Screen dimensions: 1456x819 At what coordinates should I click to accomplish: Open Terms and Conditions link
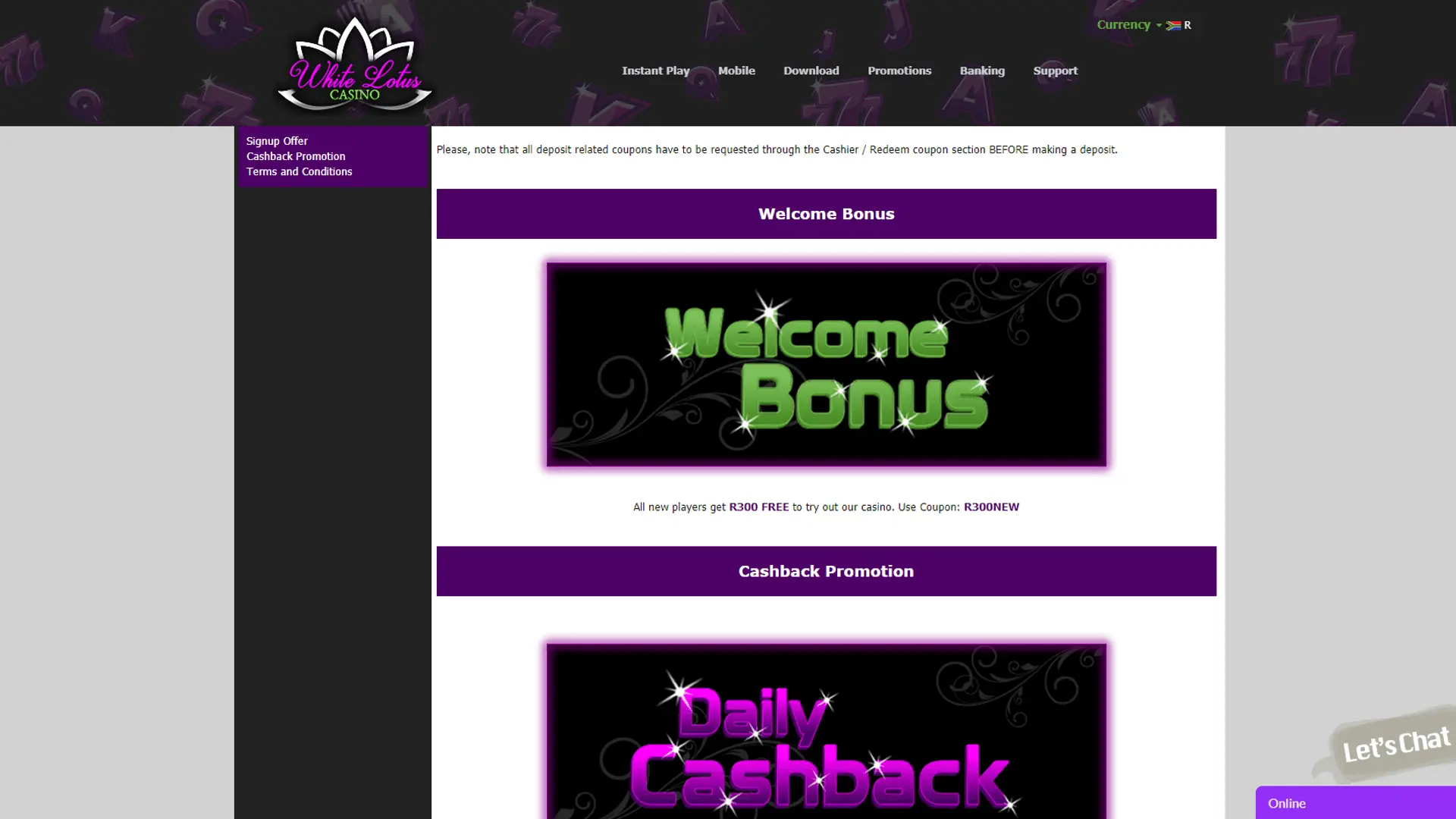(299, 171)
